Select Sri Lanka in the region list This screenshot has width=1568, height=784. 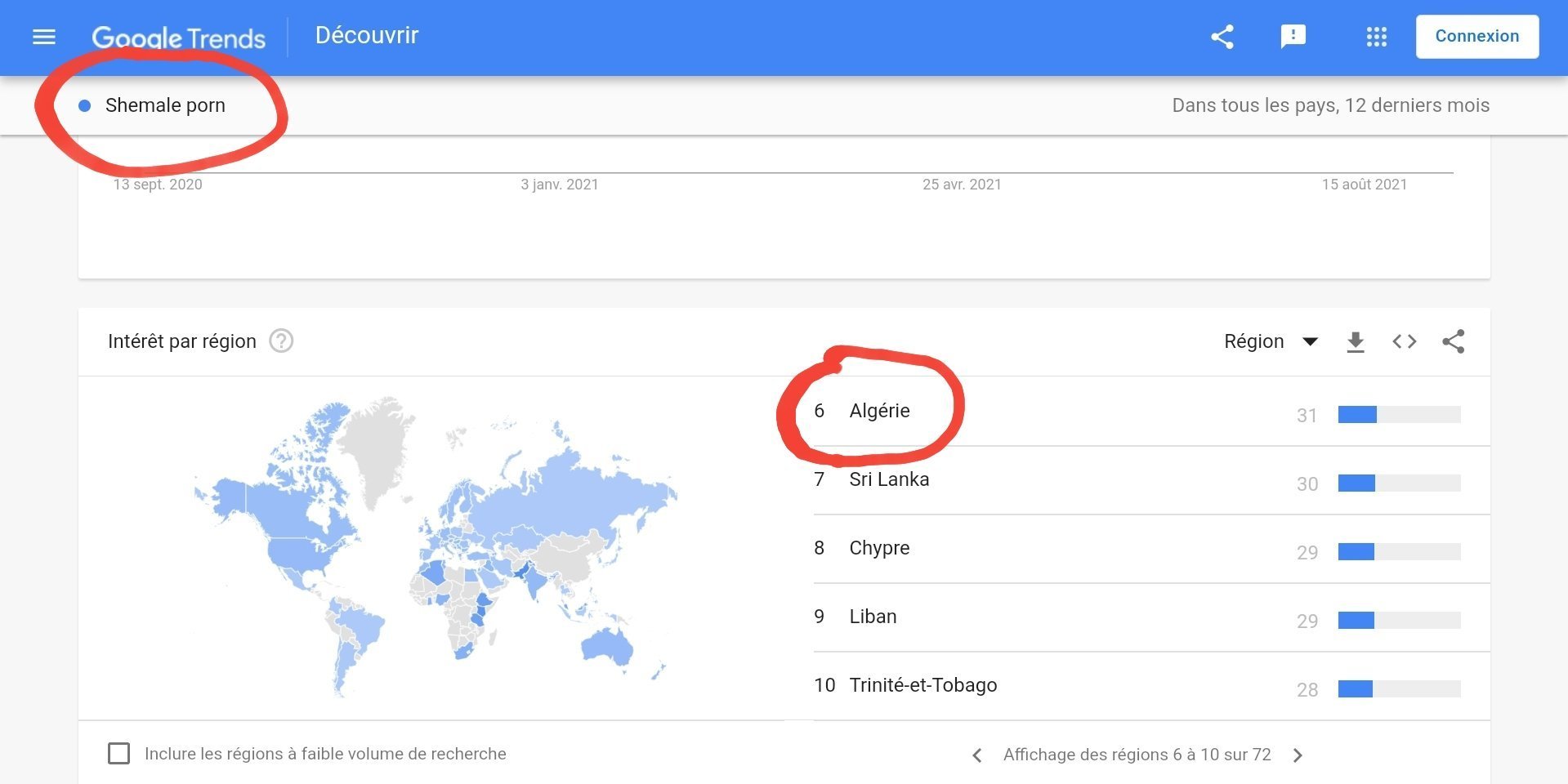889,479
